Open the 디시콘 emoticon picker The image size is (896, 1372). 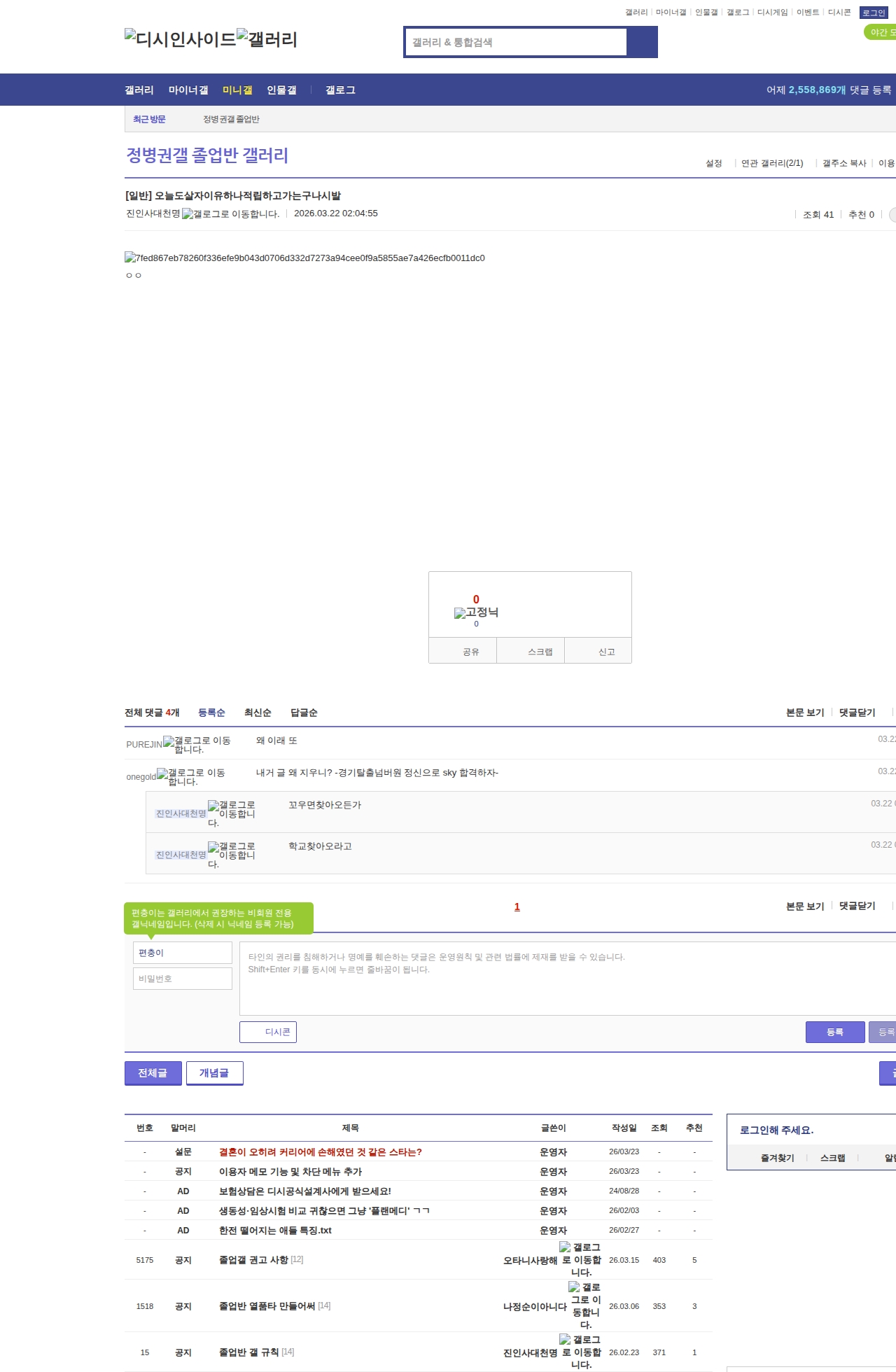coord(268,1032)
